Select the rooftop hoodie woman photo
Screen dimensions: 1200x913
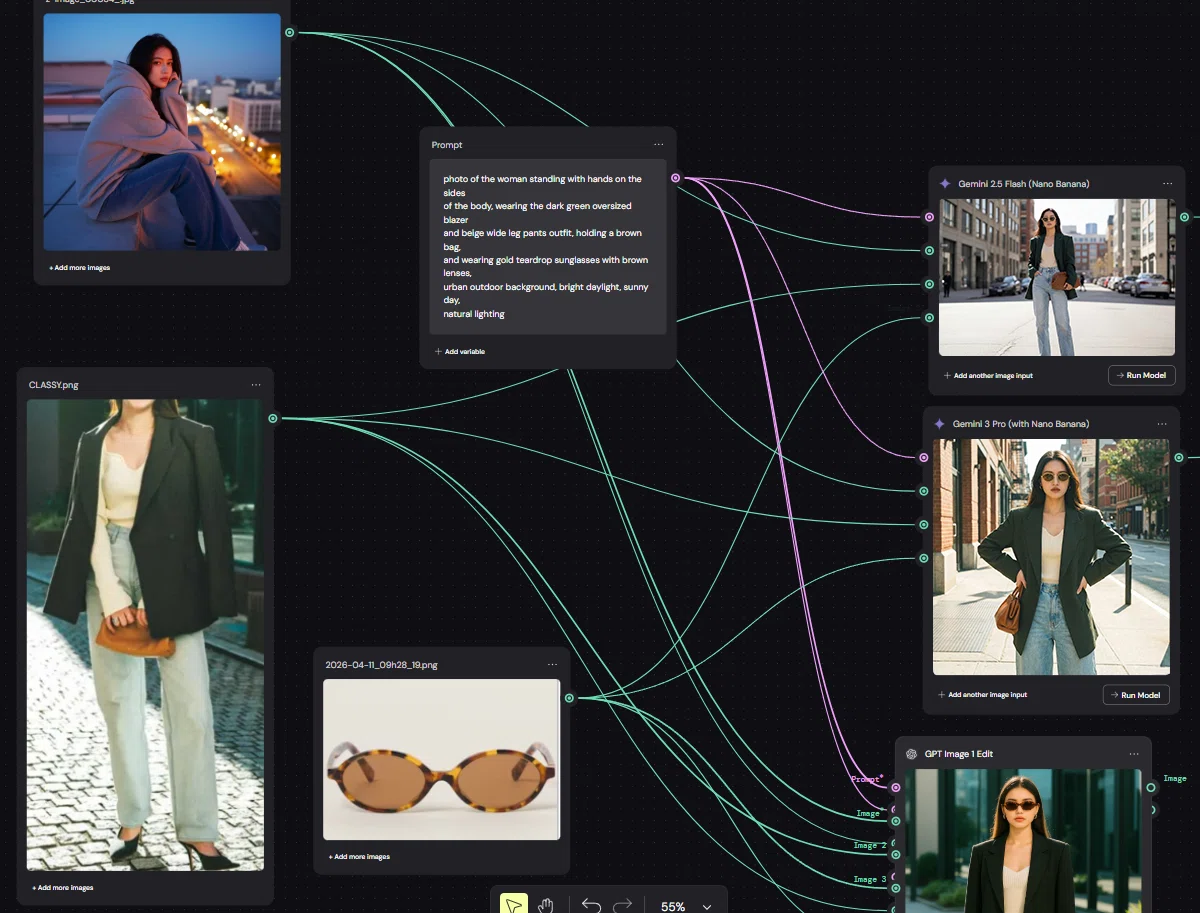(162, 132)
